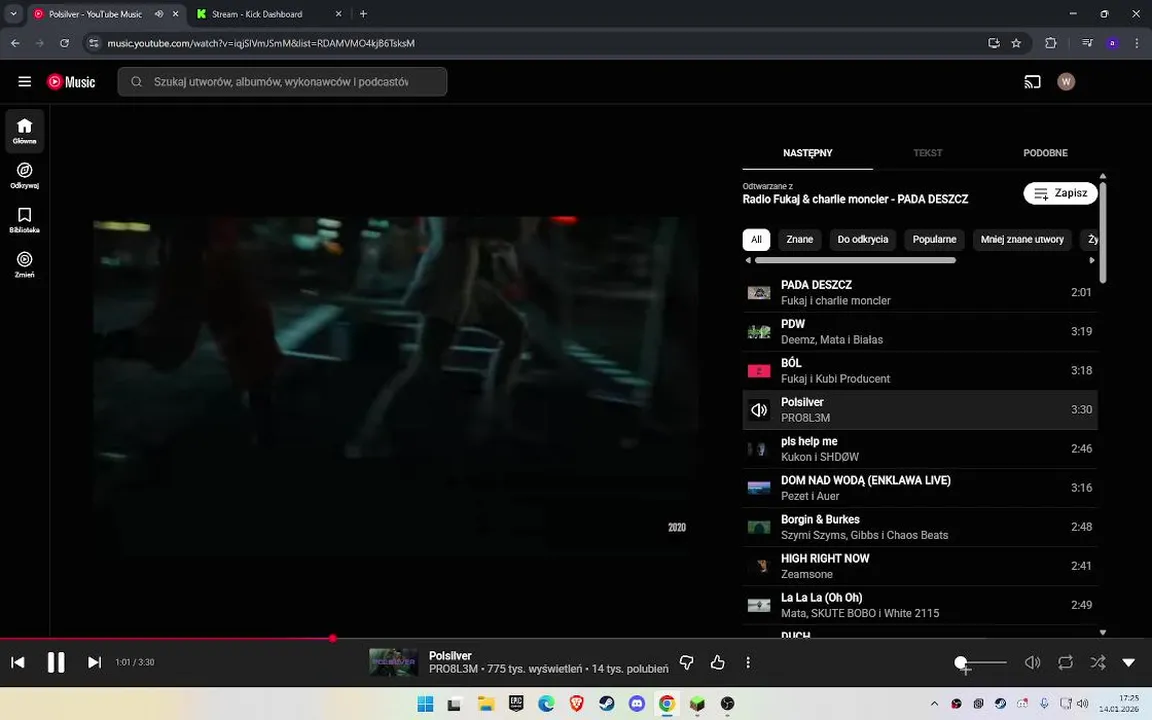Click the YouTube Music logo
The width and height of the screenshot is (1152, 720).
tap(71, 82)
